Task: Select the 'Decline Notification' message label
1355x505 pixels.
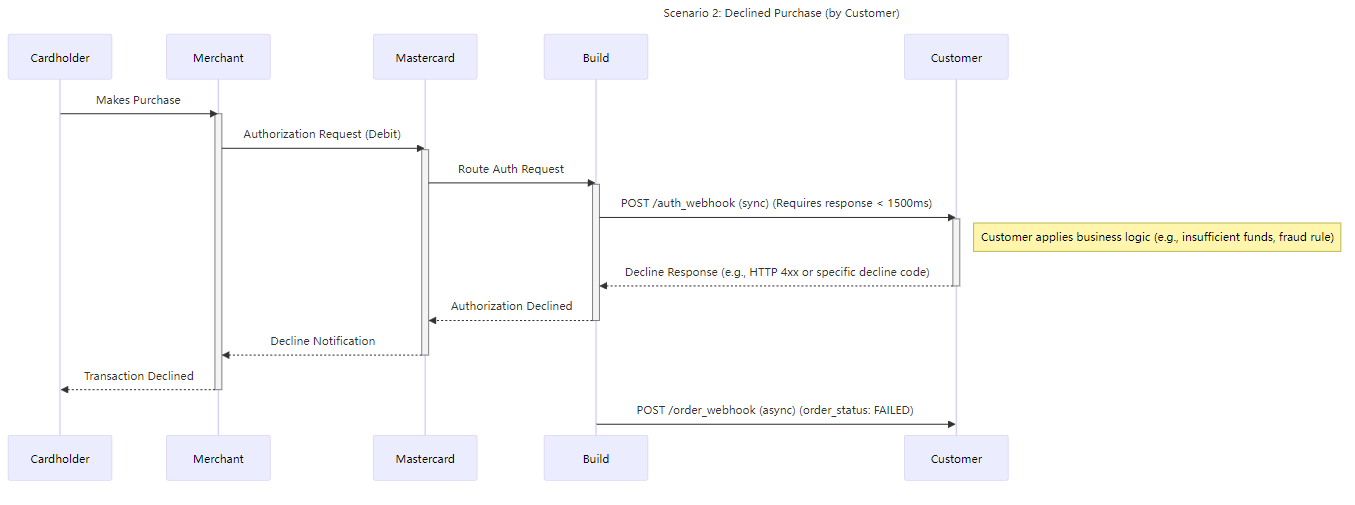Action: pyautogui.click(x=322, y=341)
